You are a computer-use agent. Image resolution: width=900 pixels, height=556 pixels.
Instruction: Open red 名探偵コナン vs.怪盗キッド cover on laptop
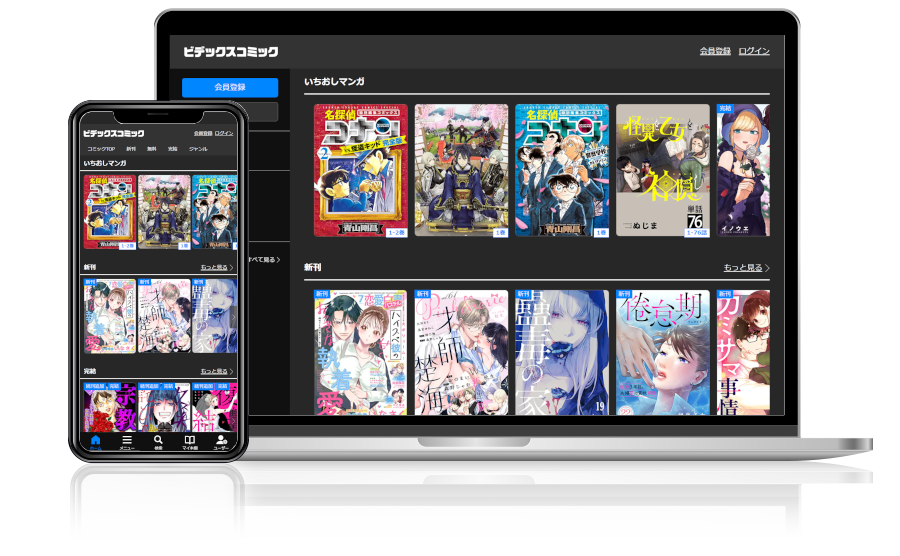coord(361,170)
